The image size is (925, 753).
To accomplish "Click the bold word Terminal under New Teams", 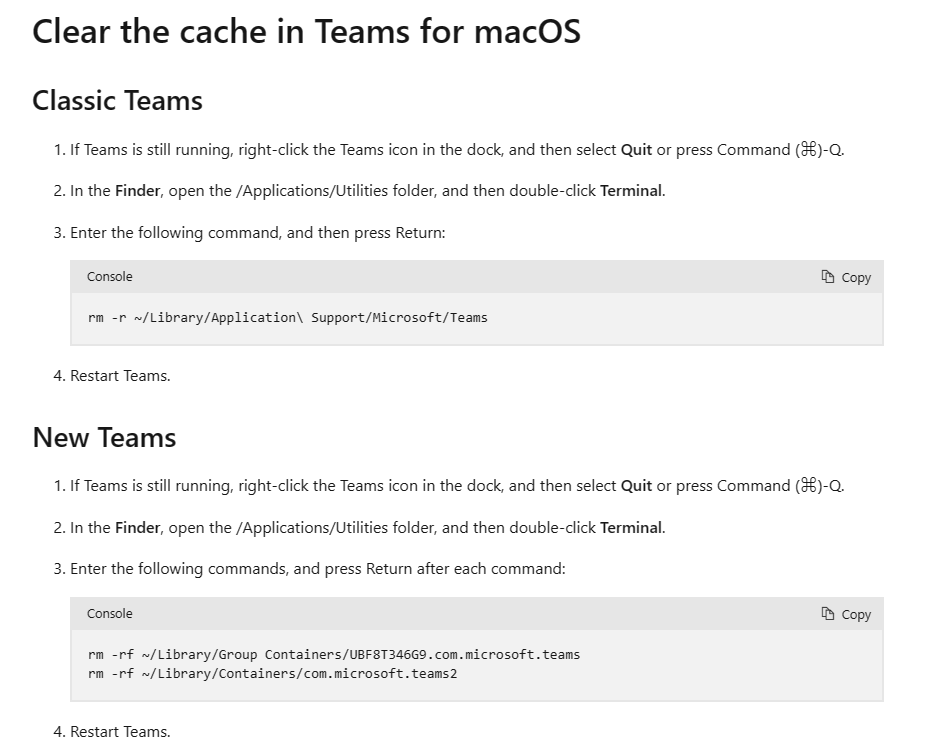I will click(630, 528).
